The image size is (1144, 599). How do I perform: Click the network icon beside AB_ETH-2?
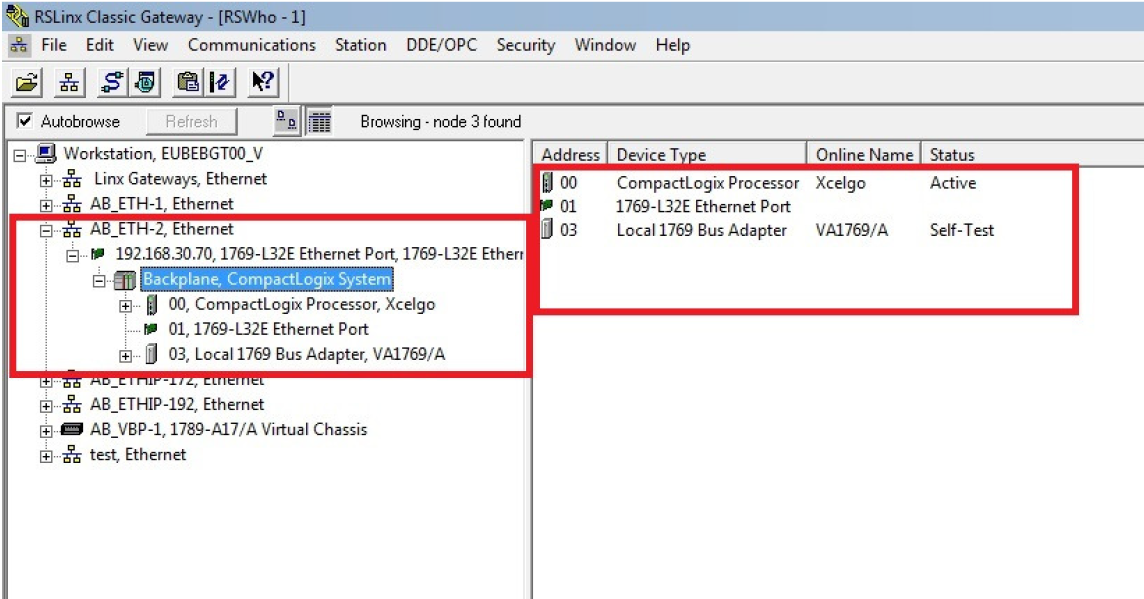[72, 229]
